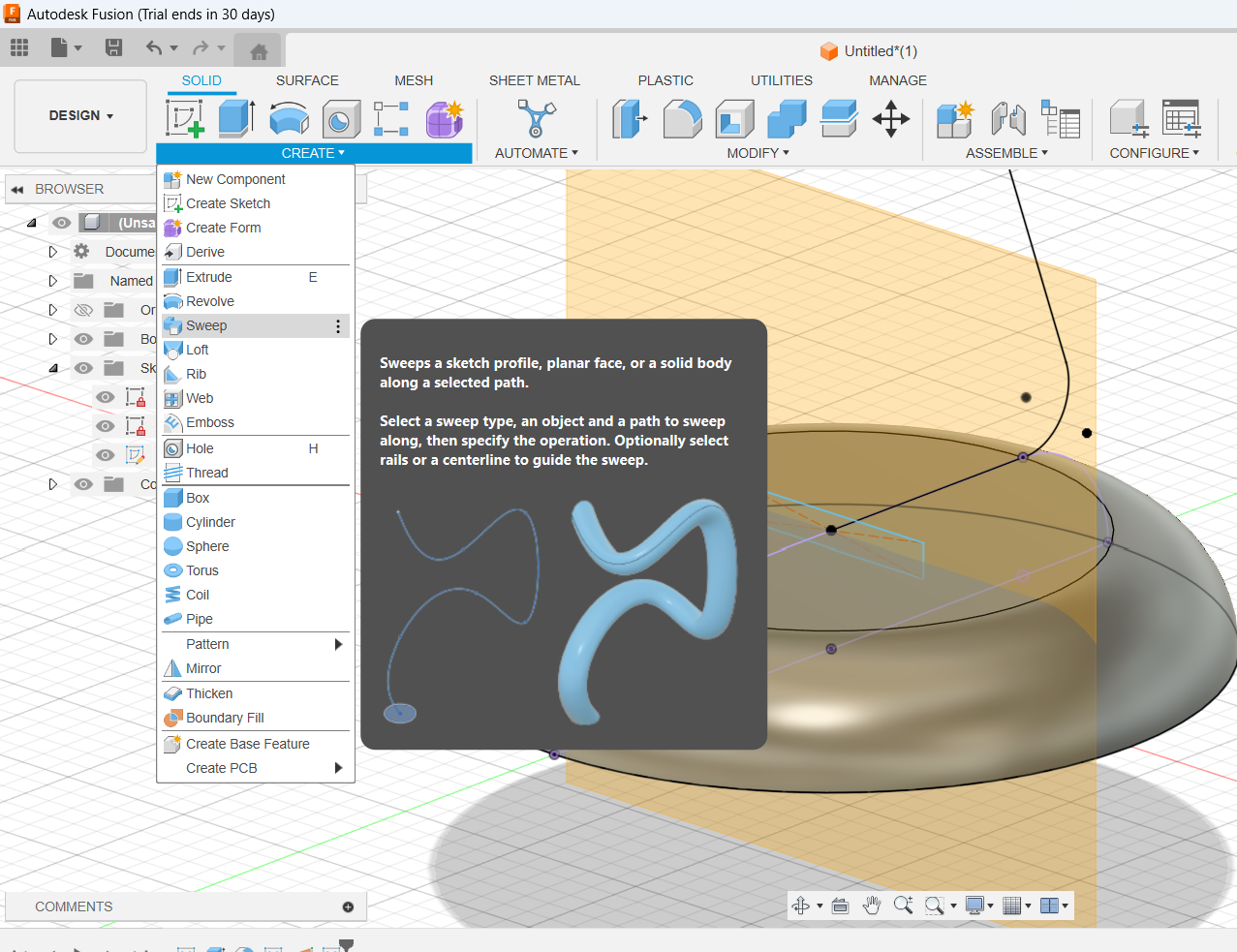The height and width of the screenshot is (952, 1237).
Task: Collapse the Browser panel double-arrow
Action: [x=17, y=190]
